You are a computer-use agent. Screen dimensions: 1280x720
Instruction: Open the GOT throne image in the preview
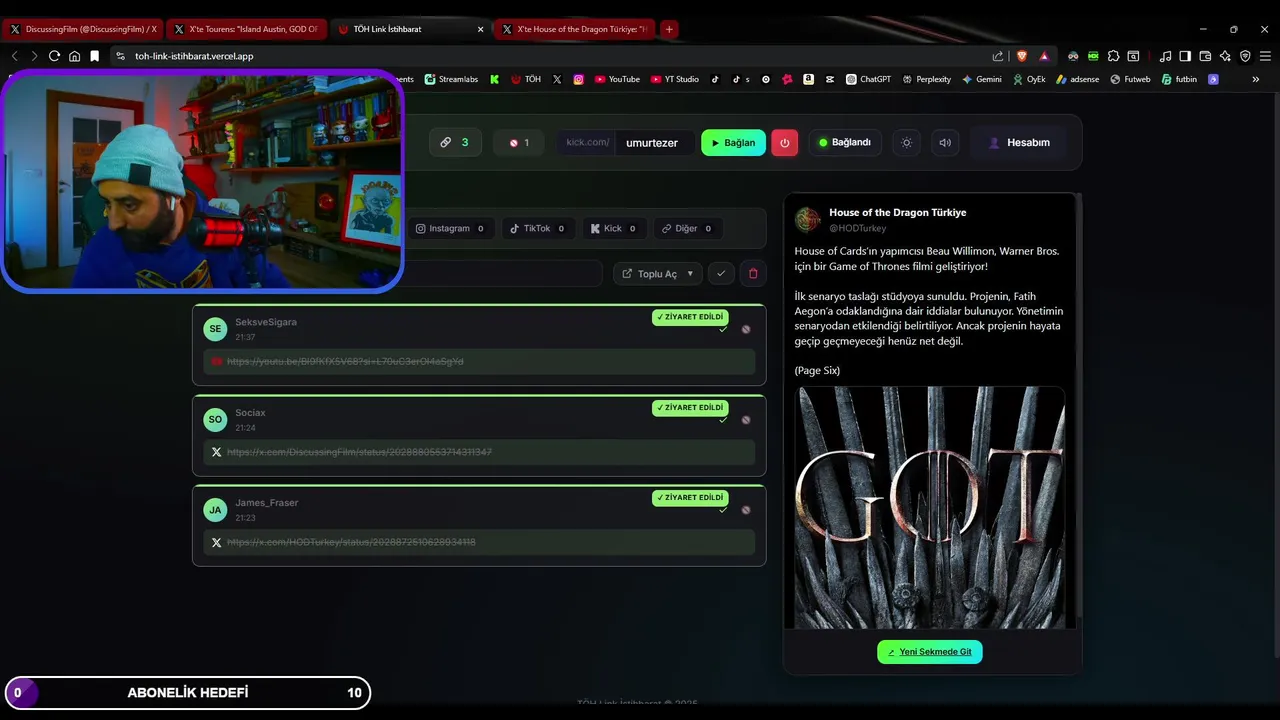click(930, 508)
